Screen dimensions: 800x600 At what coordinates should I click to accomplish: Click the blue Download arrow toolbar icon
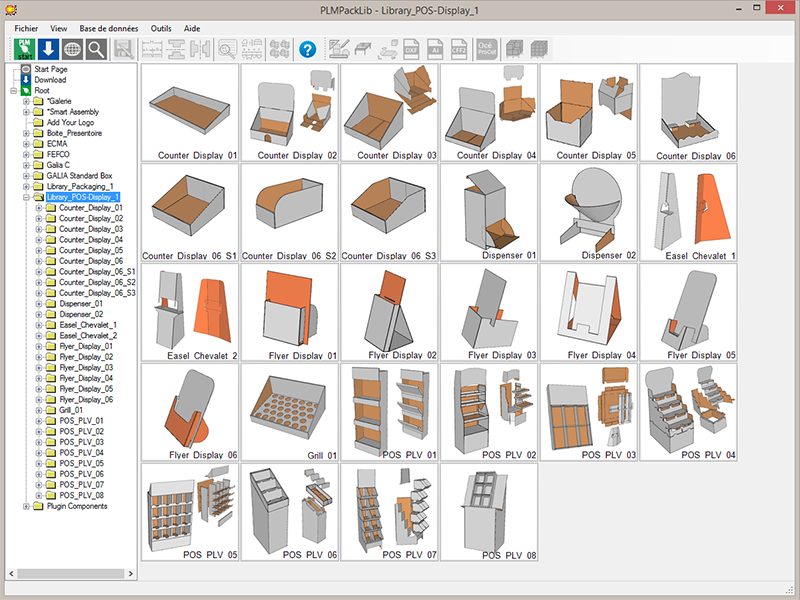(x=48, y=48)
